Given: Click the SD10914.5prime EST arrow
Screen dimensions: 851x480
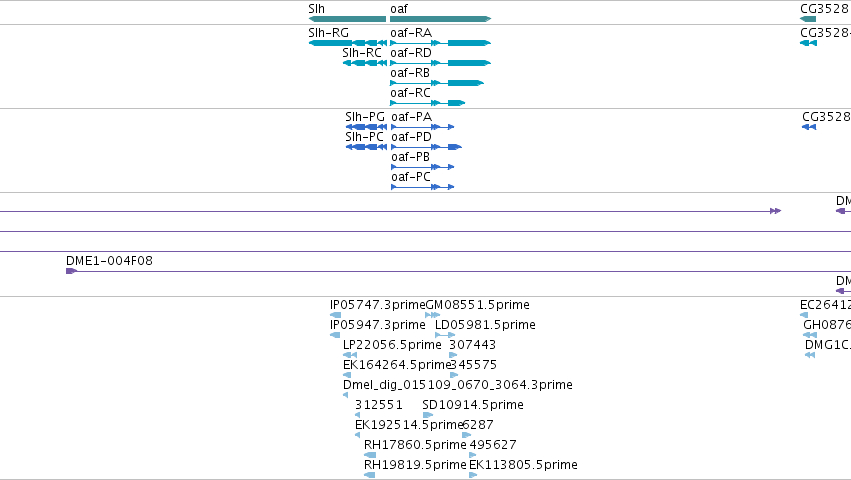Looking at the screenshot, I should [428, 415].
